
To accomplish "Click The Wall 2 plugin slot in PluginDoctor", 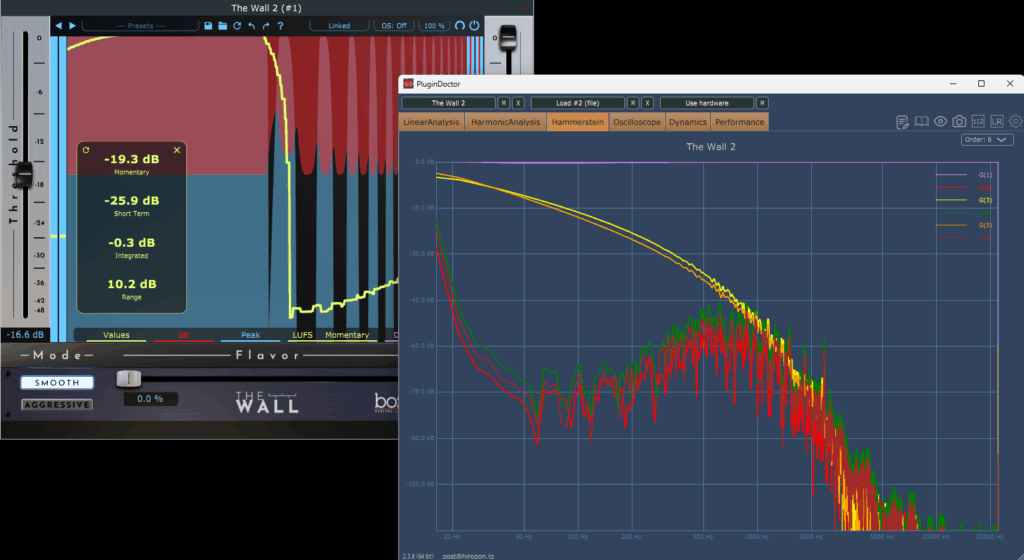I will point(448,103).
